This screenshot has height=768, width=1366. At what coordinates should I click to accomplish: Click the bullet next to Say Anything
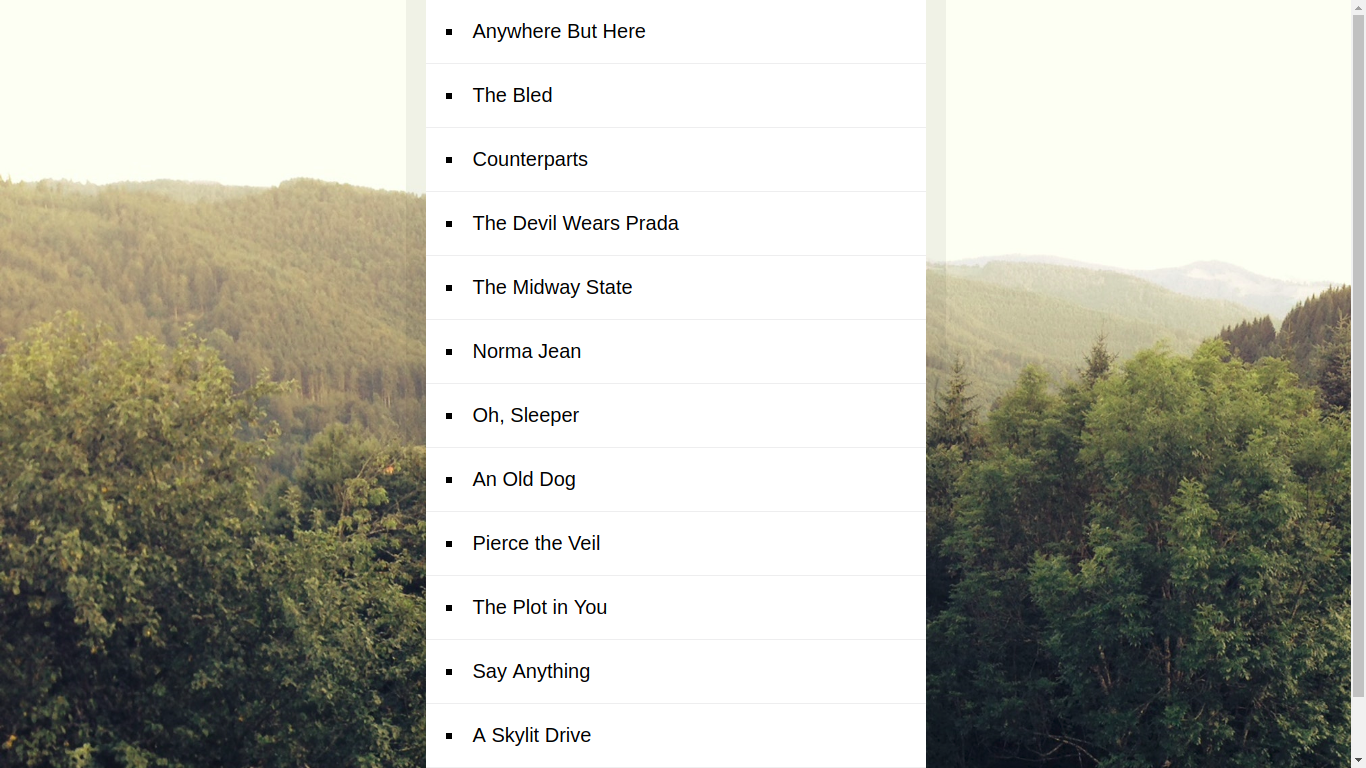[449, 672]
